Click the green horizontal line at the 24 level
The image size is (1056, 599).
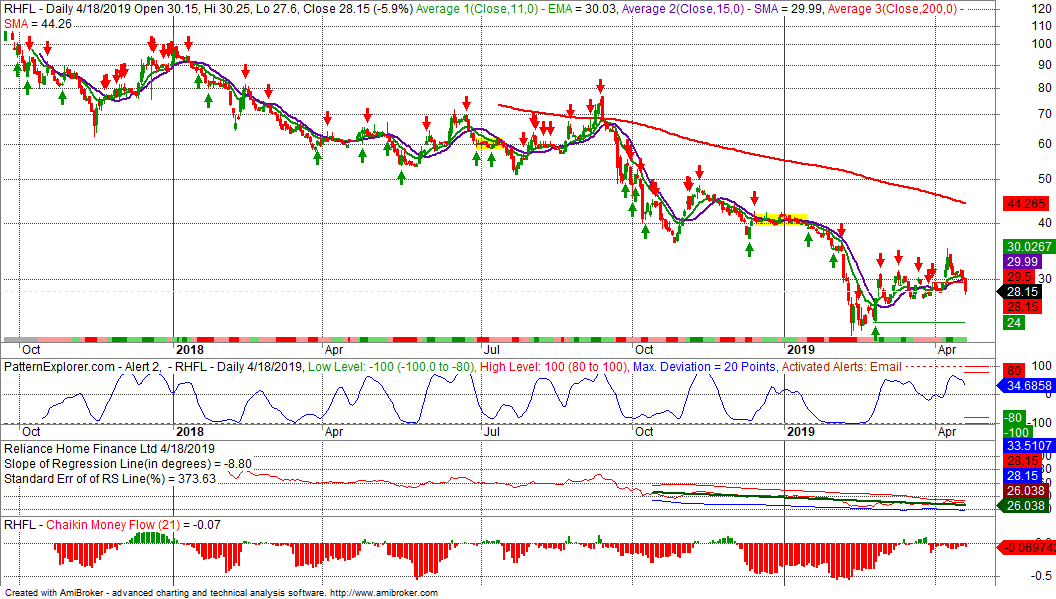[920, 322]
